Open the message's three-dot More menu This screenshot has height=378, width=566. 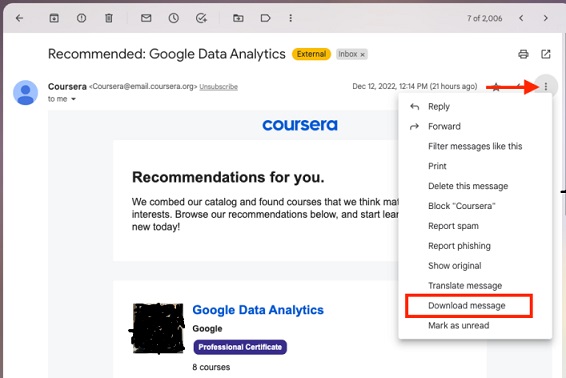pos(546,87)
